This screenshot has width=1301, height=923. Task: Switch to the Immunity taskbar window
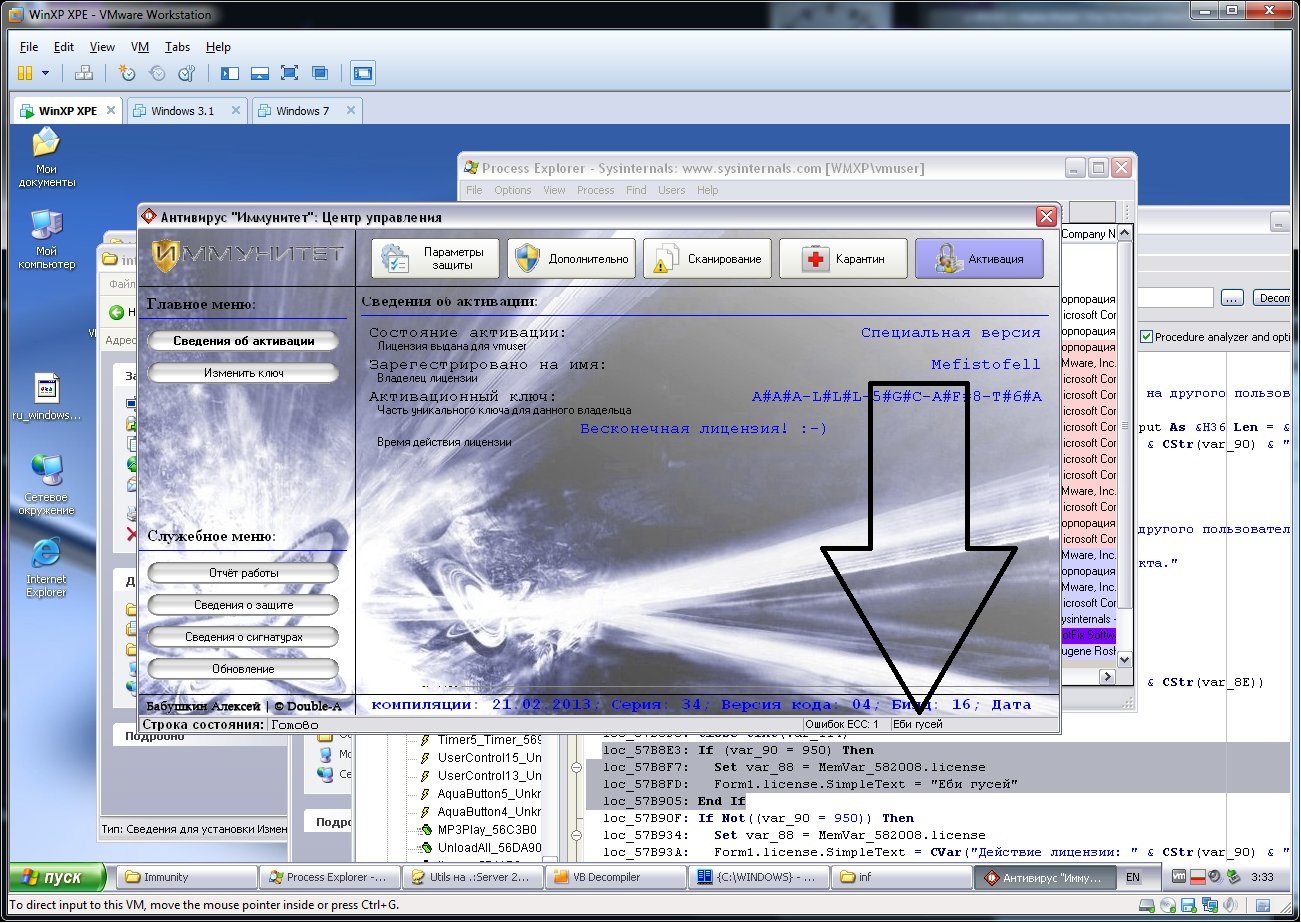click(x=186, y=877)
